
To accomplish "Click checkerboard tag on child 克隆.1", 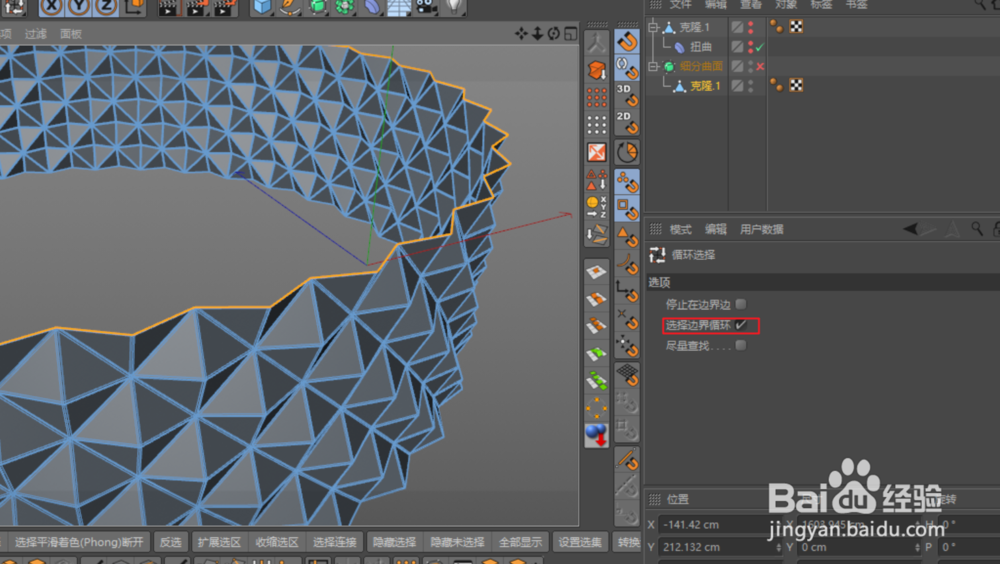I will pos(796,85).
